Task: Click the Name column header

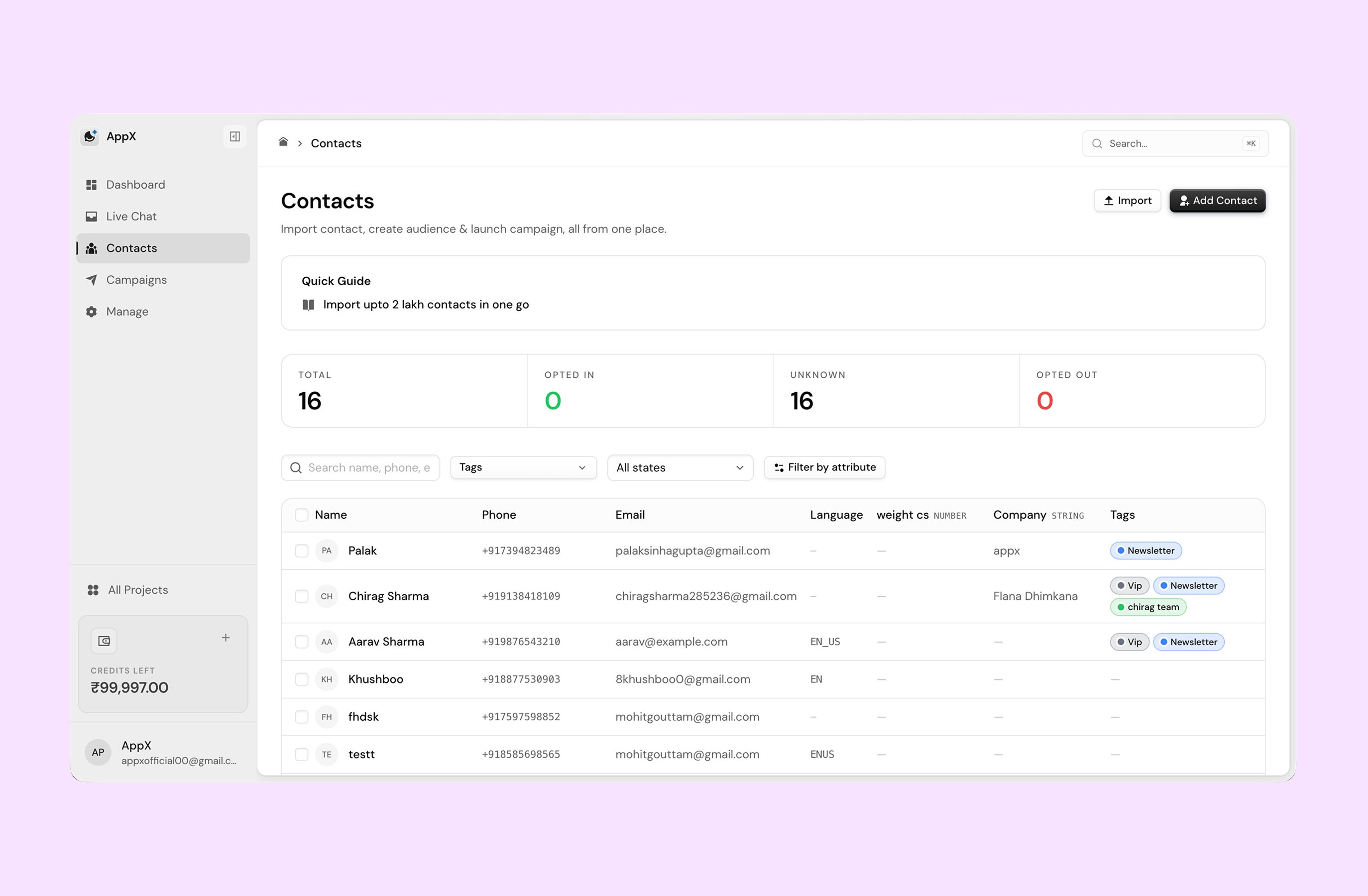Action: pos(331,515)
